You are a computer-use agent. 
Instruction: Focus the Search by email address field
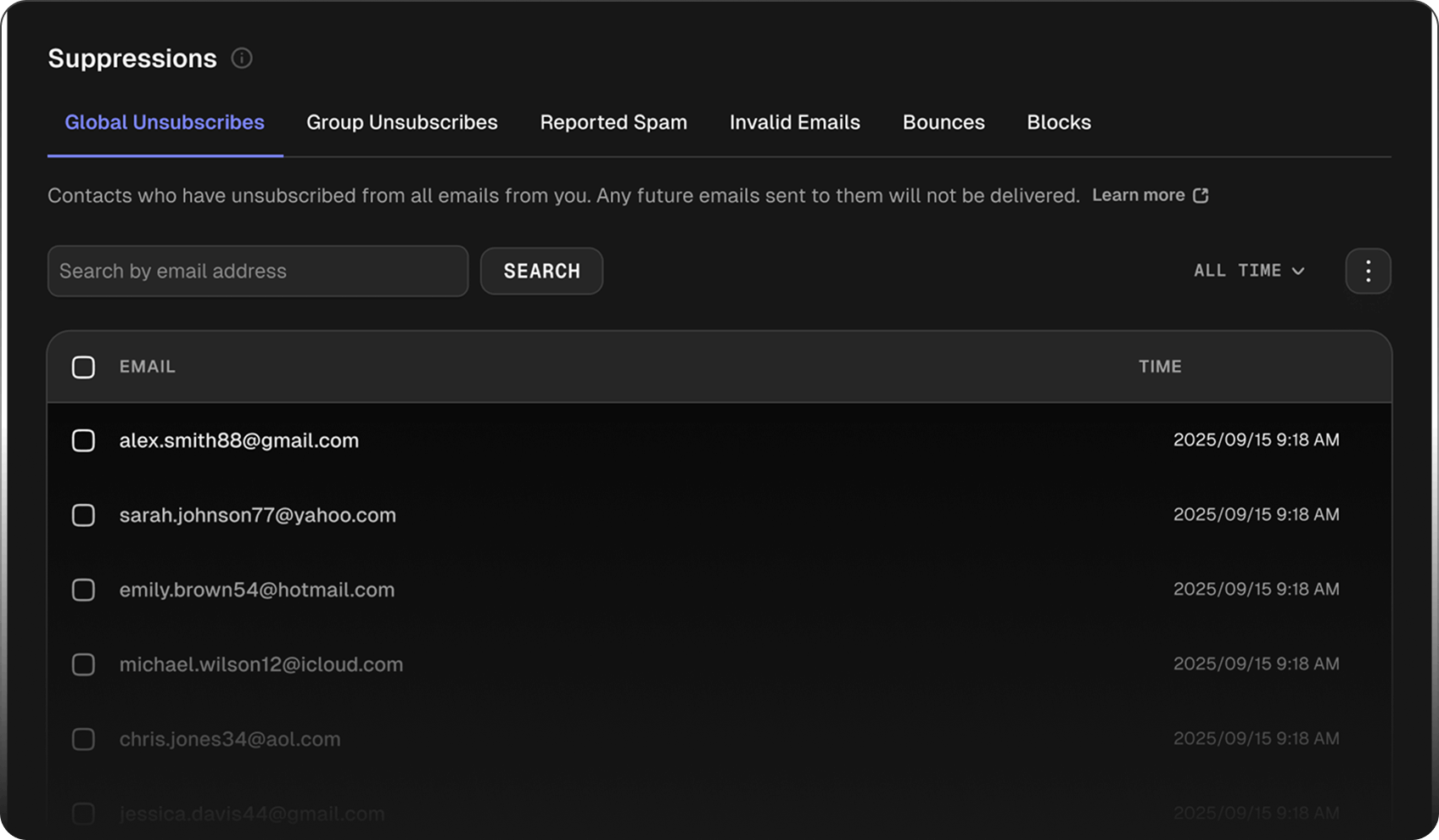[x=257, y=271]
